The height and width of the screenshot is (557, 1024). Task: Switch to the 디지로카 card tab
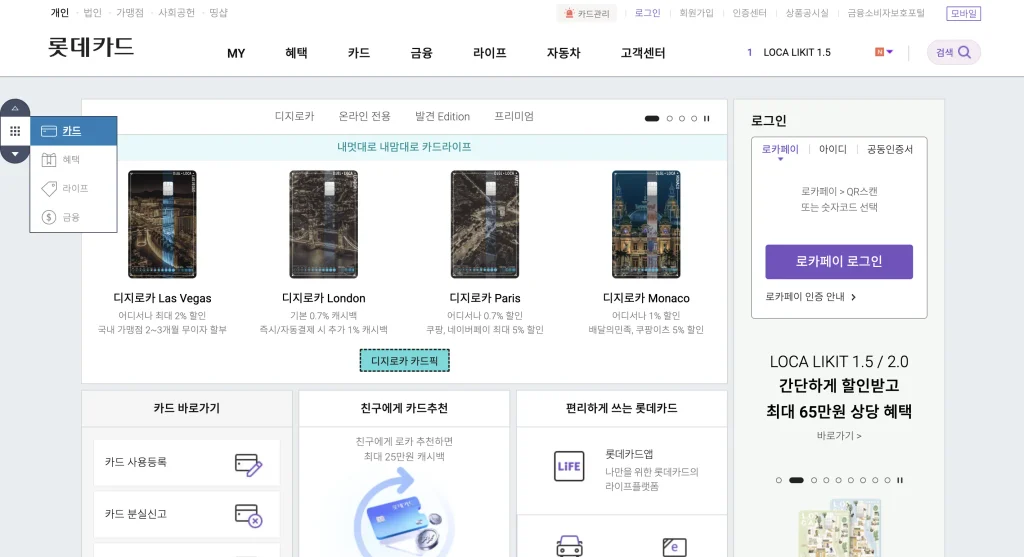click(295, 116)
